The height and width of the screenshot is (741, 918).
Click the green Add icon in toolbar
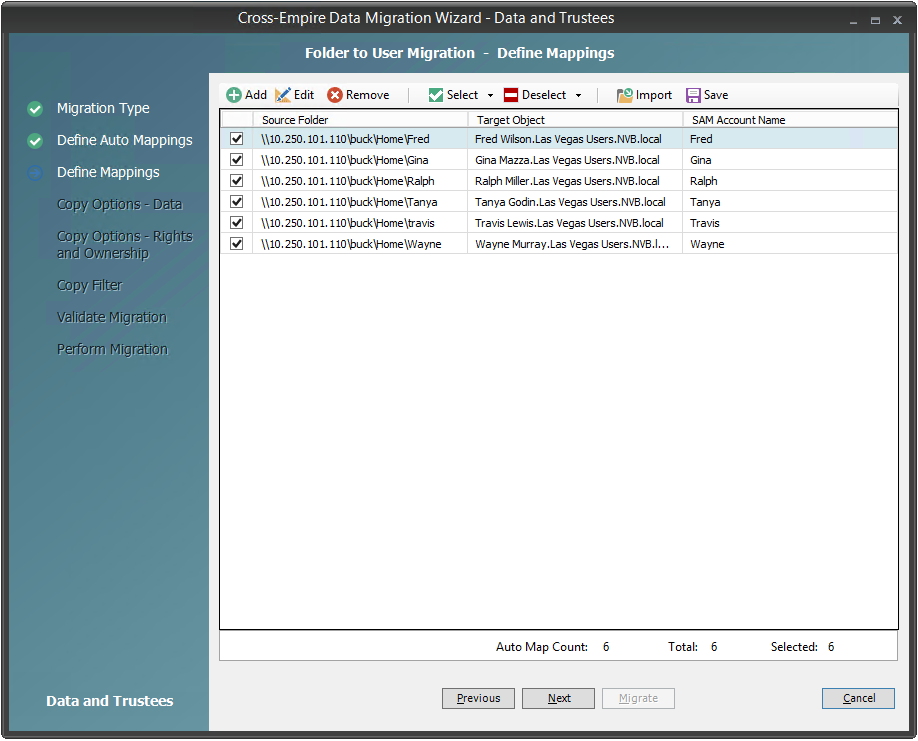tap(234, 95)
